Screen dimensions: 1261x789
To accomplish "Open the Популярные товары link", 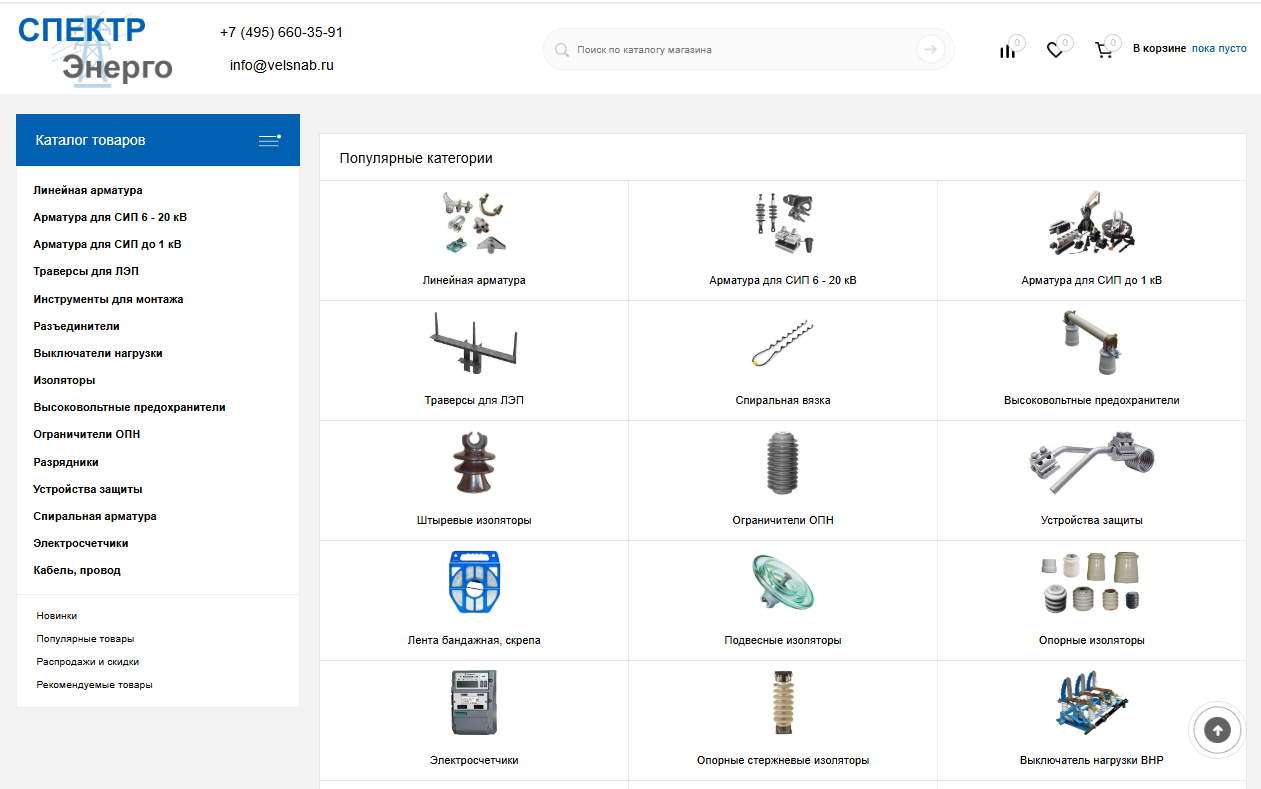I will click(85, 639).
